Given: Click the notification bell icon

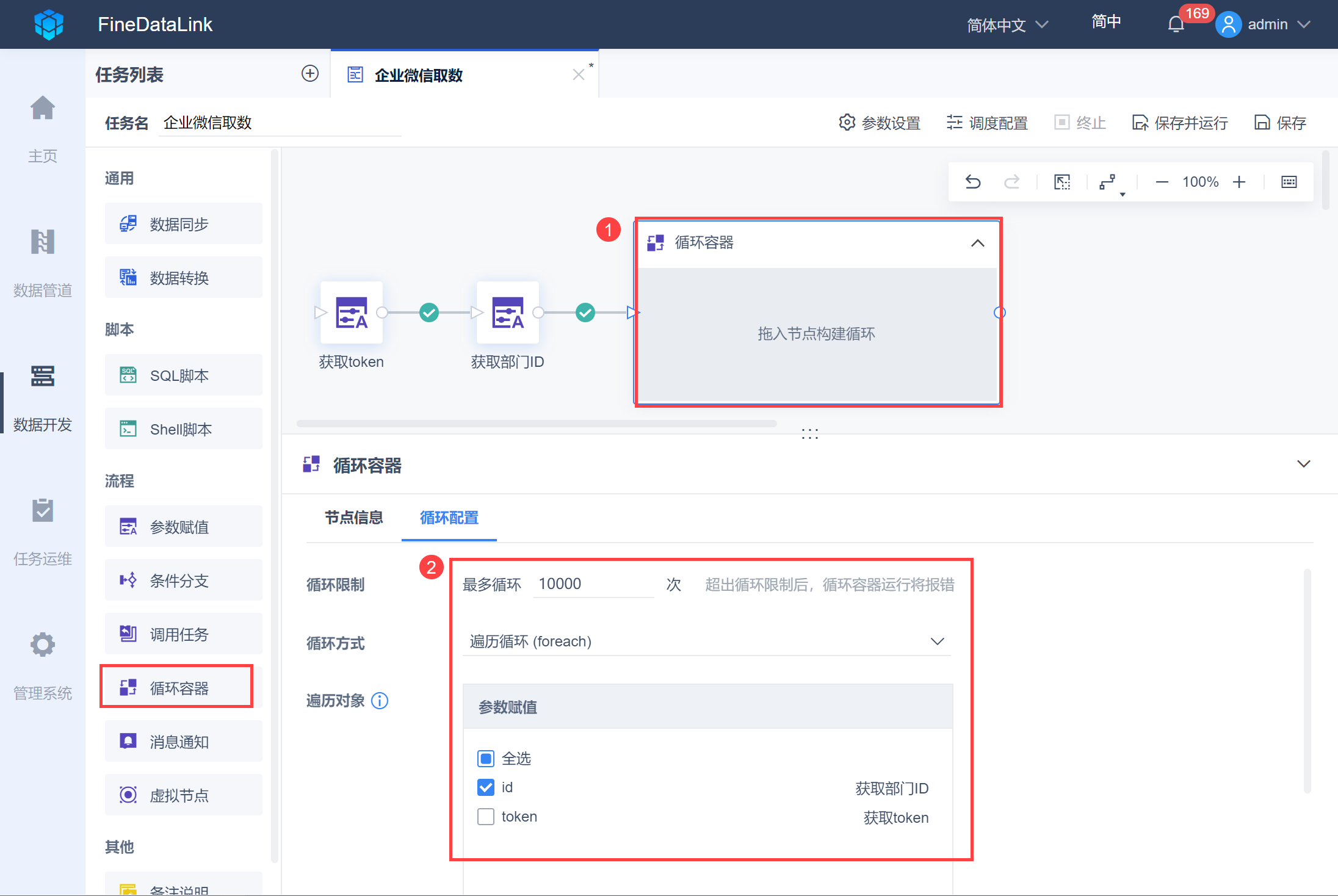Looking at the screenshot, I should pyautogui.click(x=1176, y=25).
